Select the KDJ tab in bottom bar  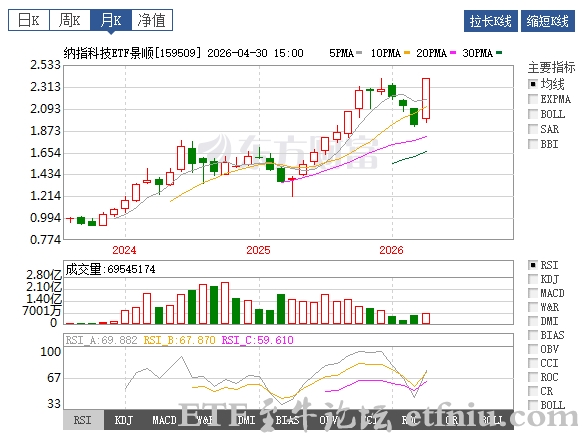(124, 420)
